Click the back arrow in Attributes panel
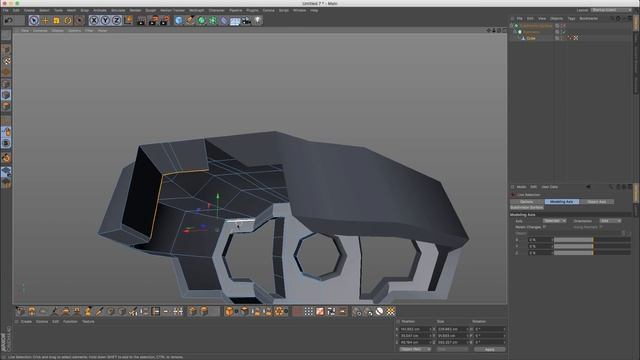The image size is (640, 360). click(x=588, y=187)
